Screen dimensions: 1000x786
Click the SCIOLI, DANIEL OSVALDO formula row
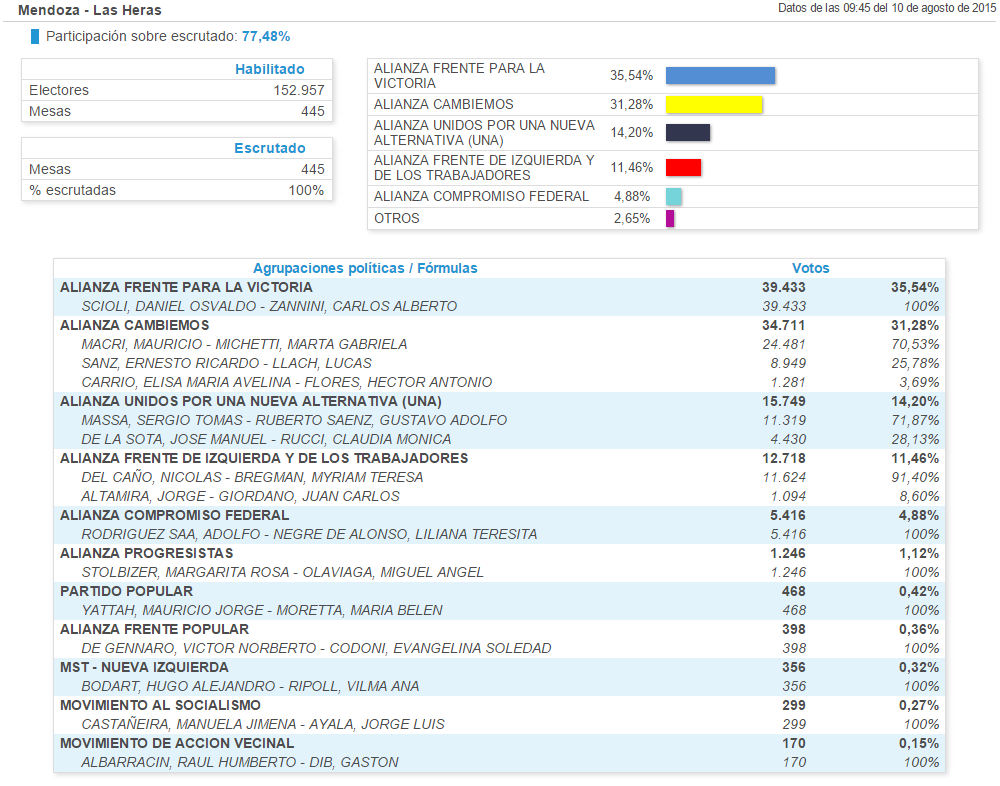pos(269,306)
